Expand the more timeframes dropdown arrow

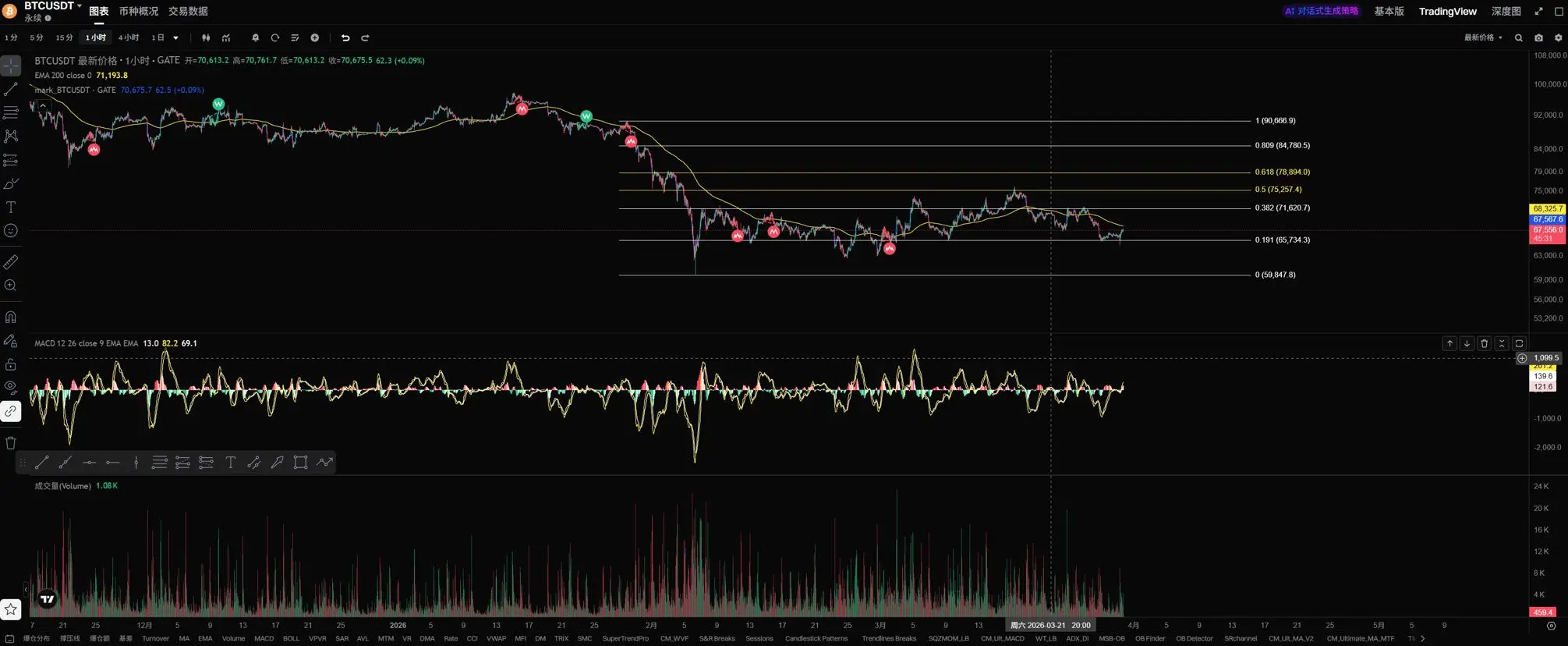(175, 37)
